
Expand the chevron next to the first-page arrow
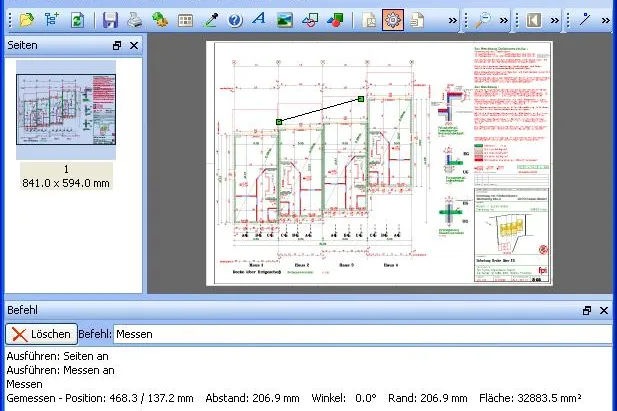[554, 20]
